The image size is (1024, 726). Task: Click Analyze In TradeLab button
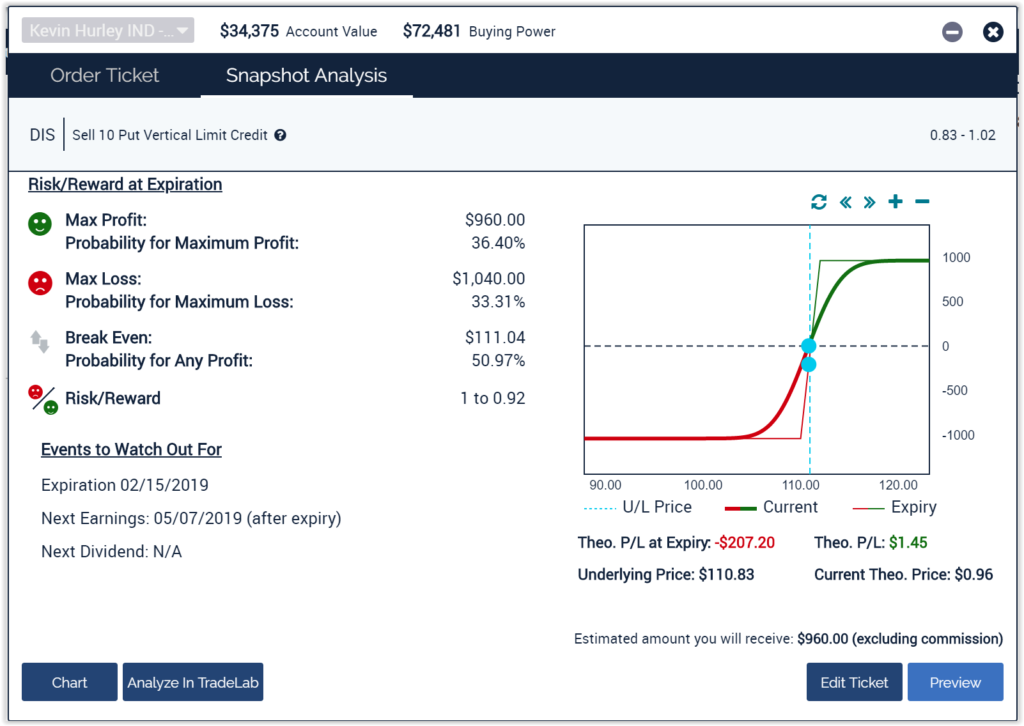(194, 682)
